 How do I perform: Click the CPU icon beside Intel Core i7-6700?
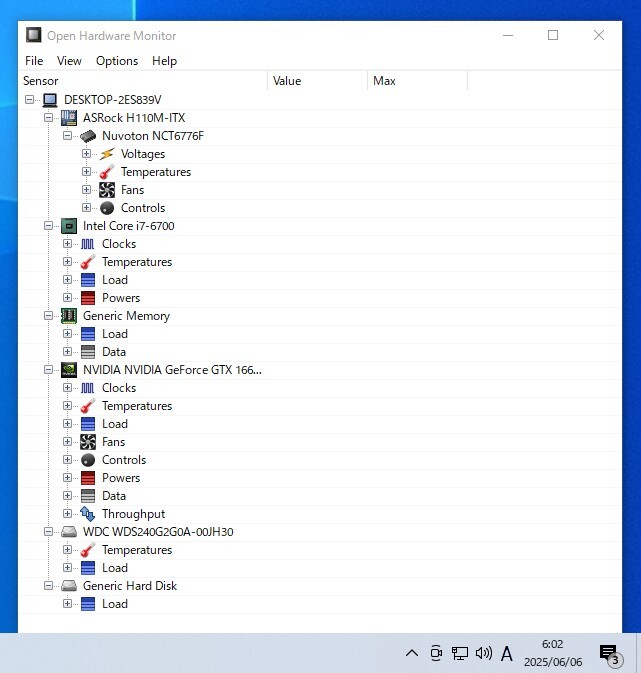(x=69, y=226)
